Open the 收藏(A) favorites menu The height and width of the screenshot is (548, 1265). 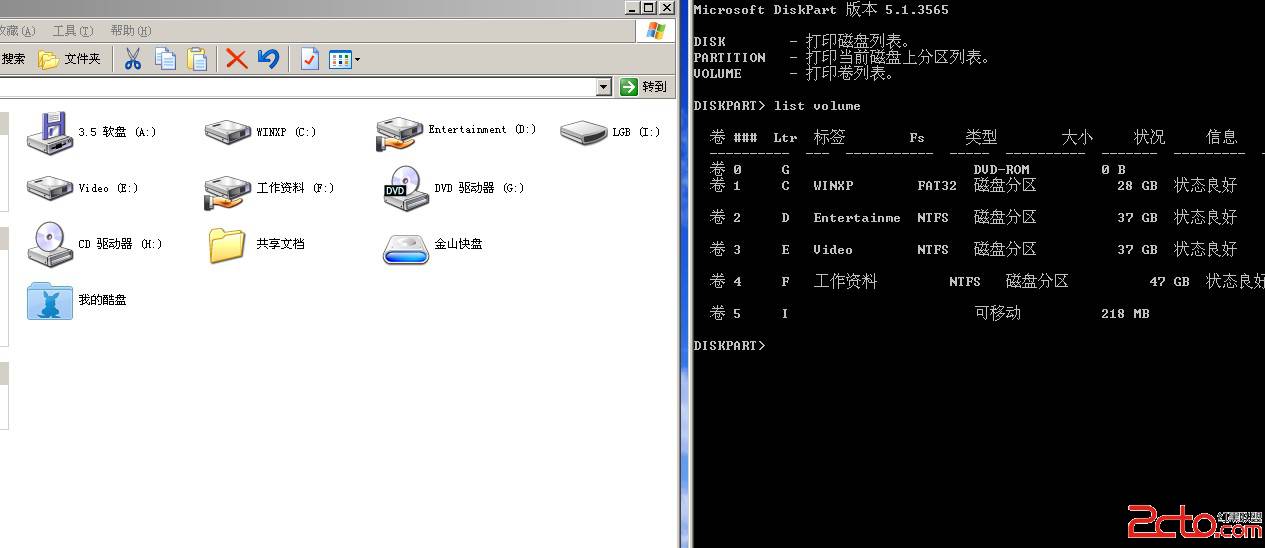[18, 31]
